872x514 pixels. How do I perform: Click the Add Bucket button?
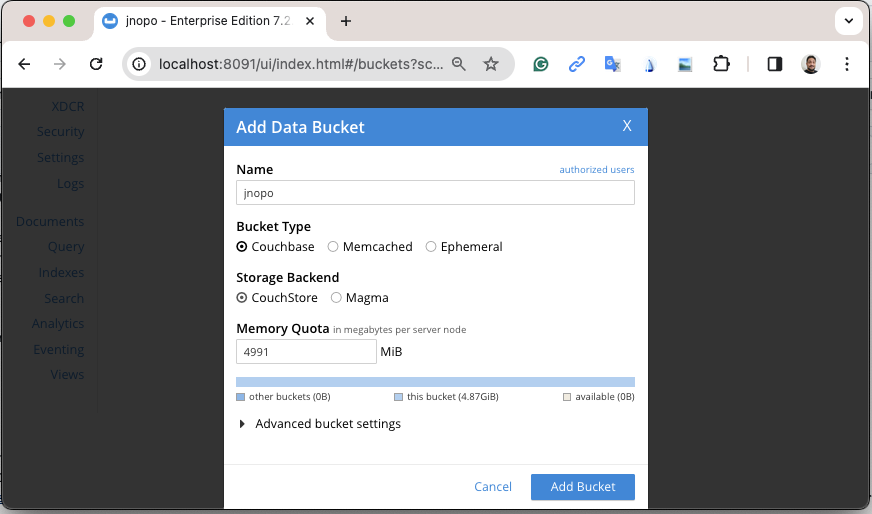click(583, 487)
